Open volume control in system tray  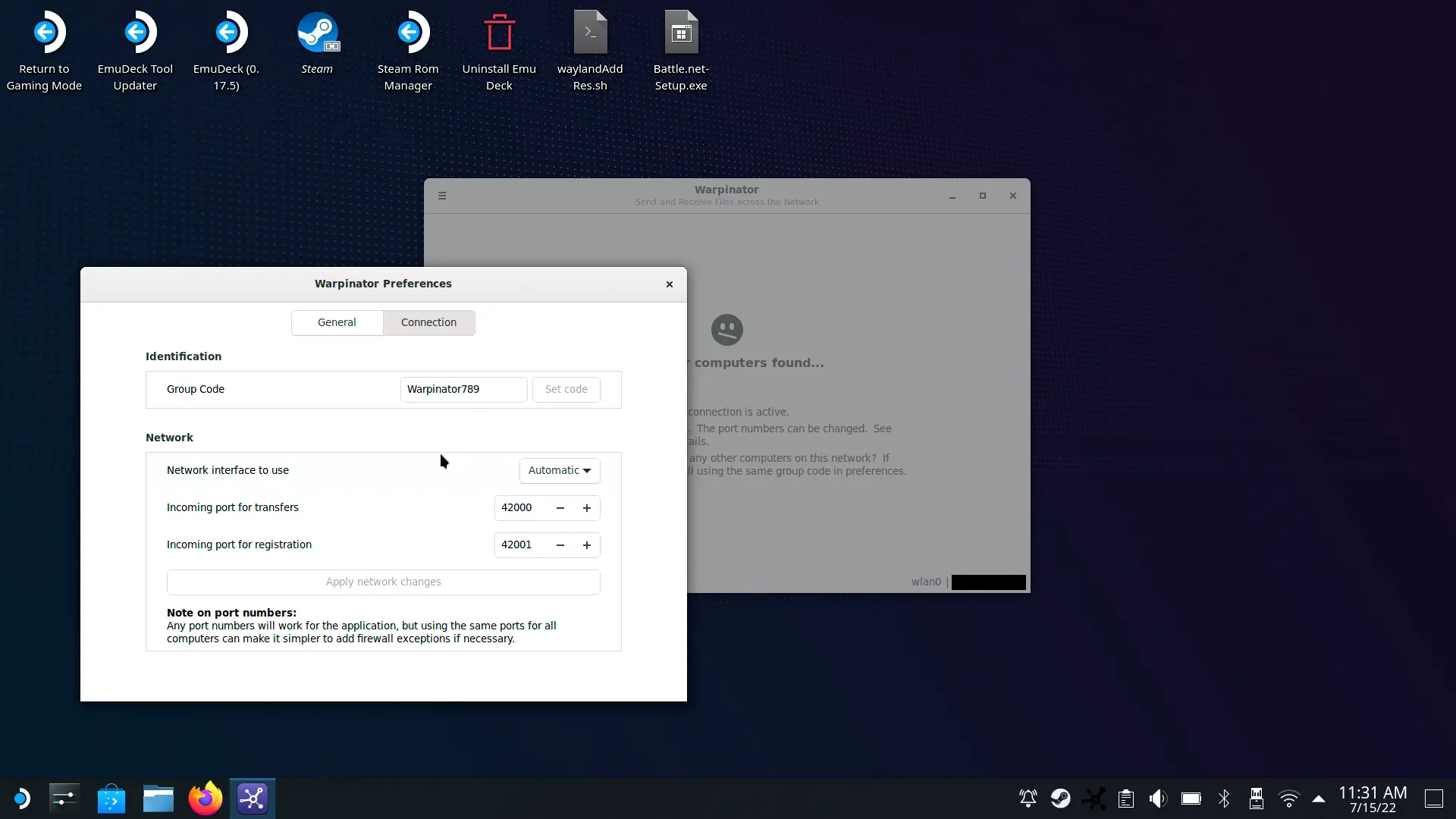pyautogui.click(x=1157, y=799)
